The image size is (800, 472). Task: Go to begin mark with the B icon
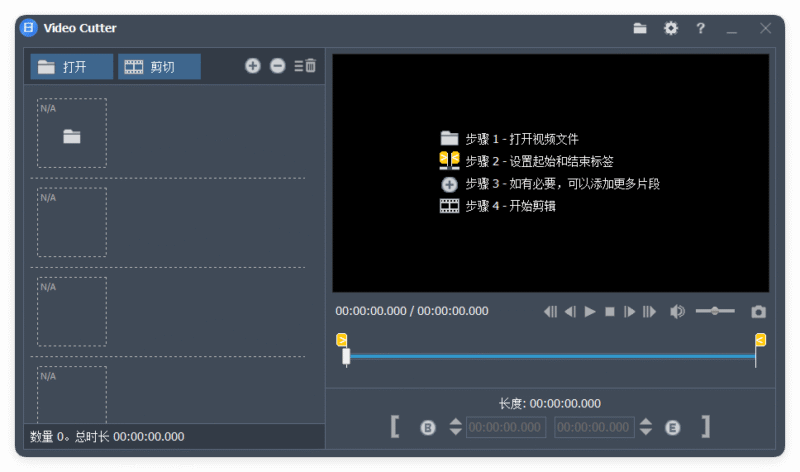[428, 428]
